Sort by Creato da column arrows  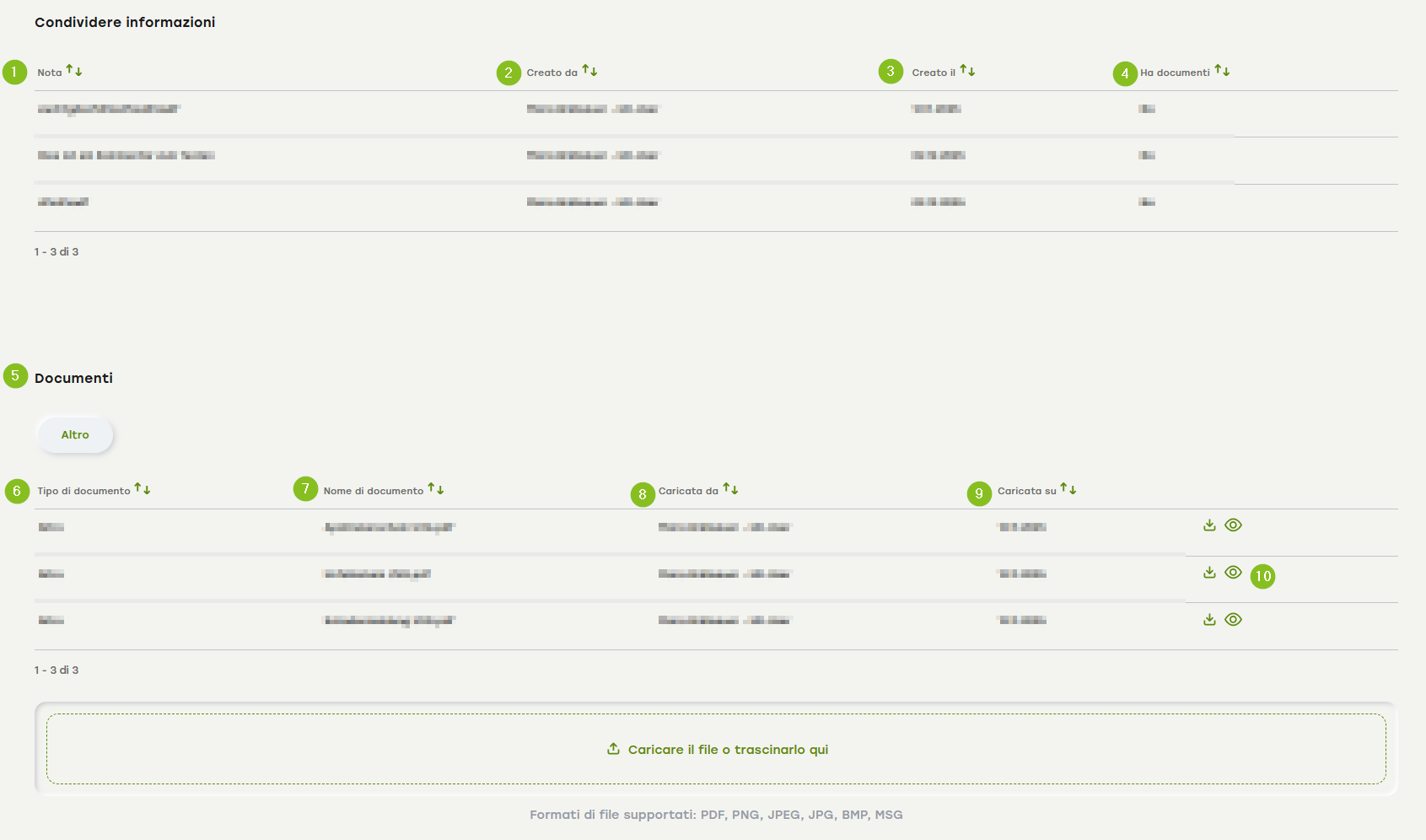pos(589,72)
